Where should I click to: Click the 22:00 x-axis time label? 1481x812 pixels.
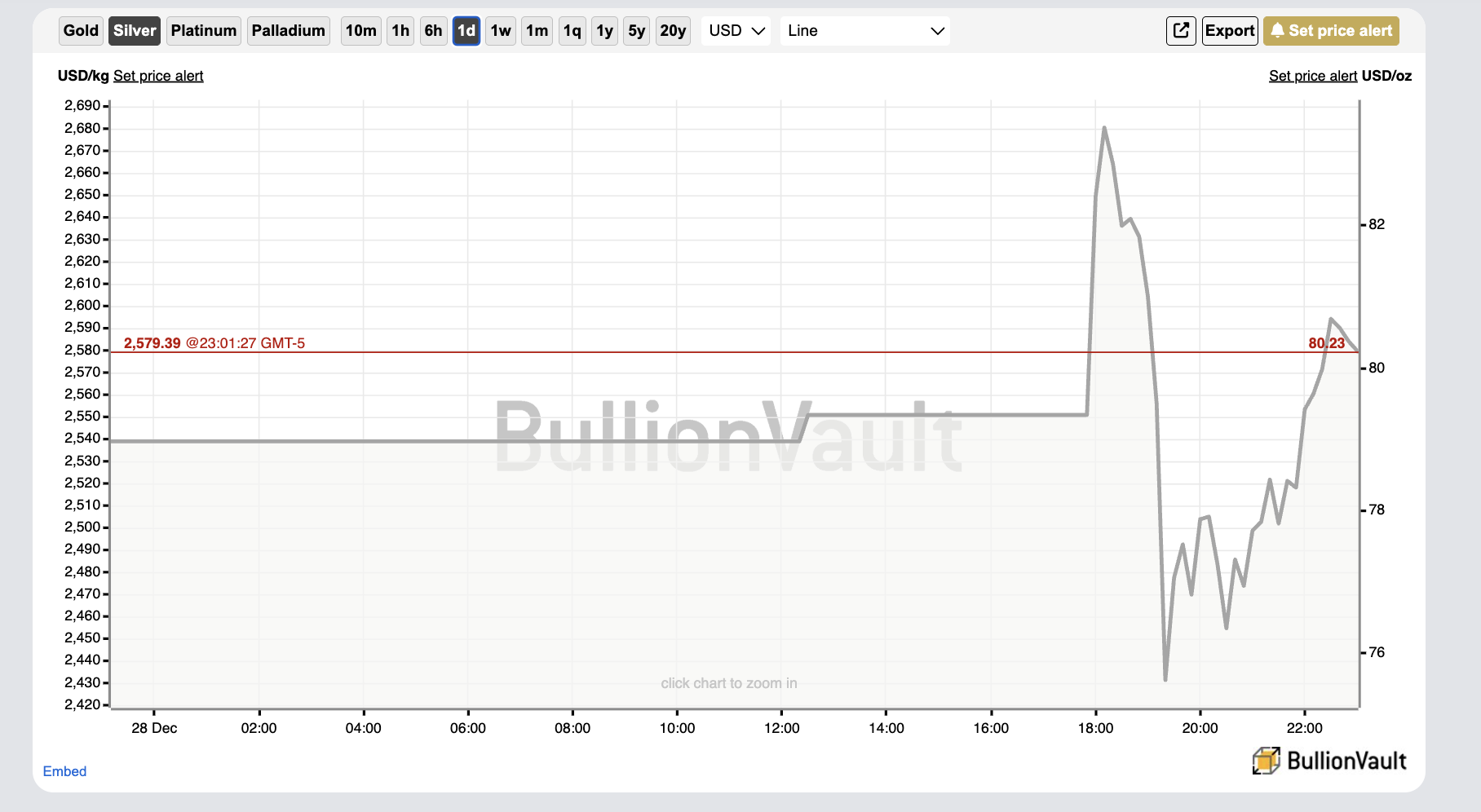tap(1305, 728)
